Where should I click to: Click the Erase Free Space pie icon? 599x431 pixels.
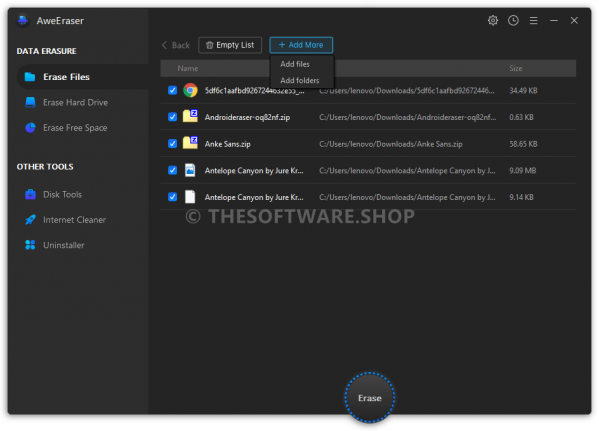click(x=30, y=128)
